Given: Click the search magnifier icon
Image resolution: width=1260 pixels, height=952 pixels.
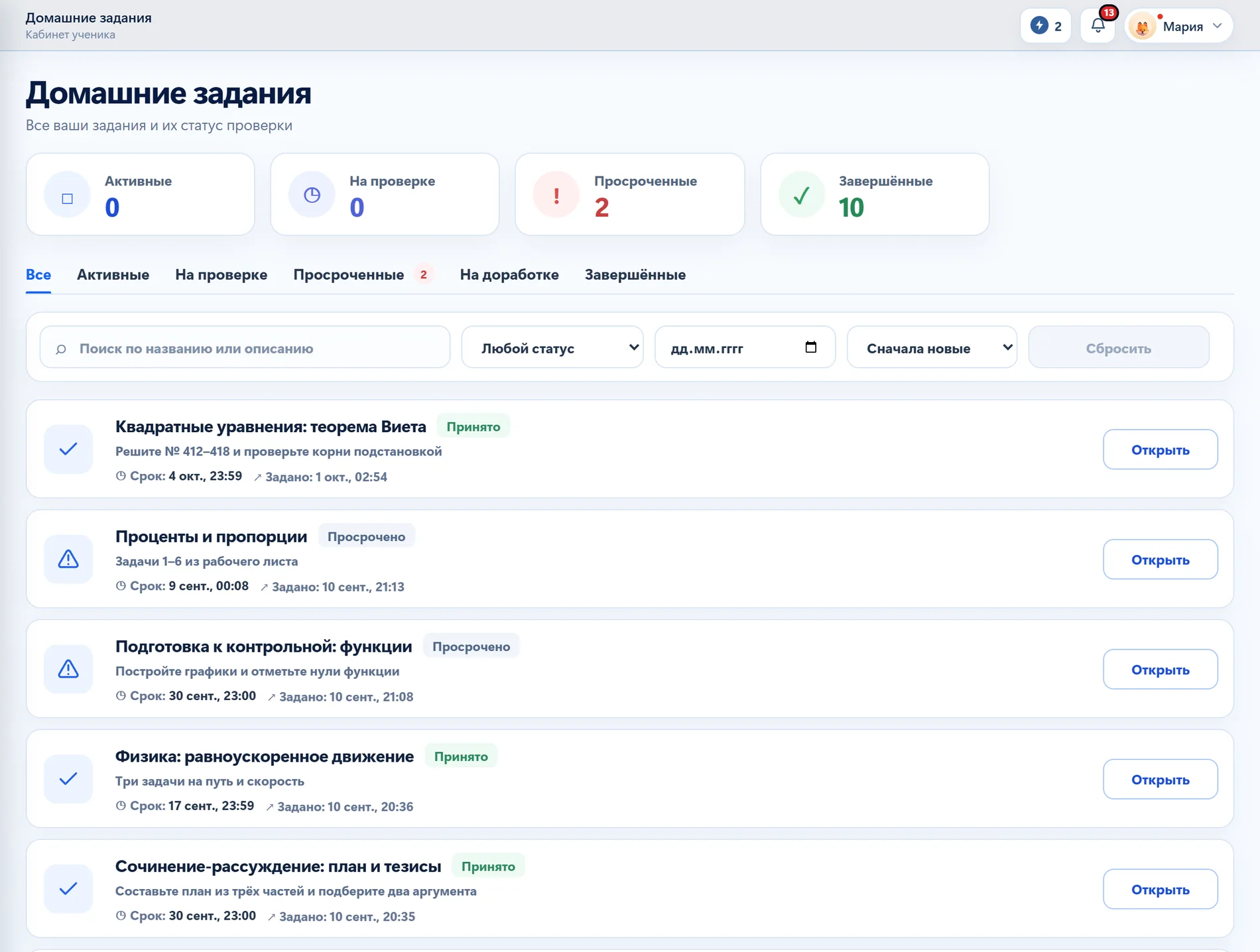Looking at the screenshot, I should coord(61,349).
